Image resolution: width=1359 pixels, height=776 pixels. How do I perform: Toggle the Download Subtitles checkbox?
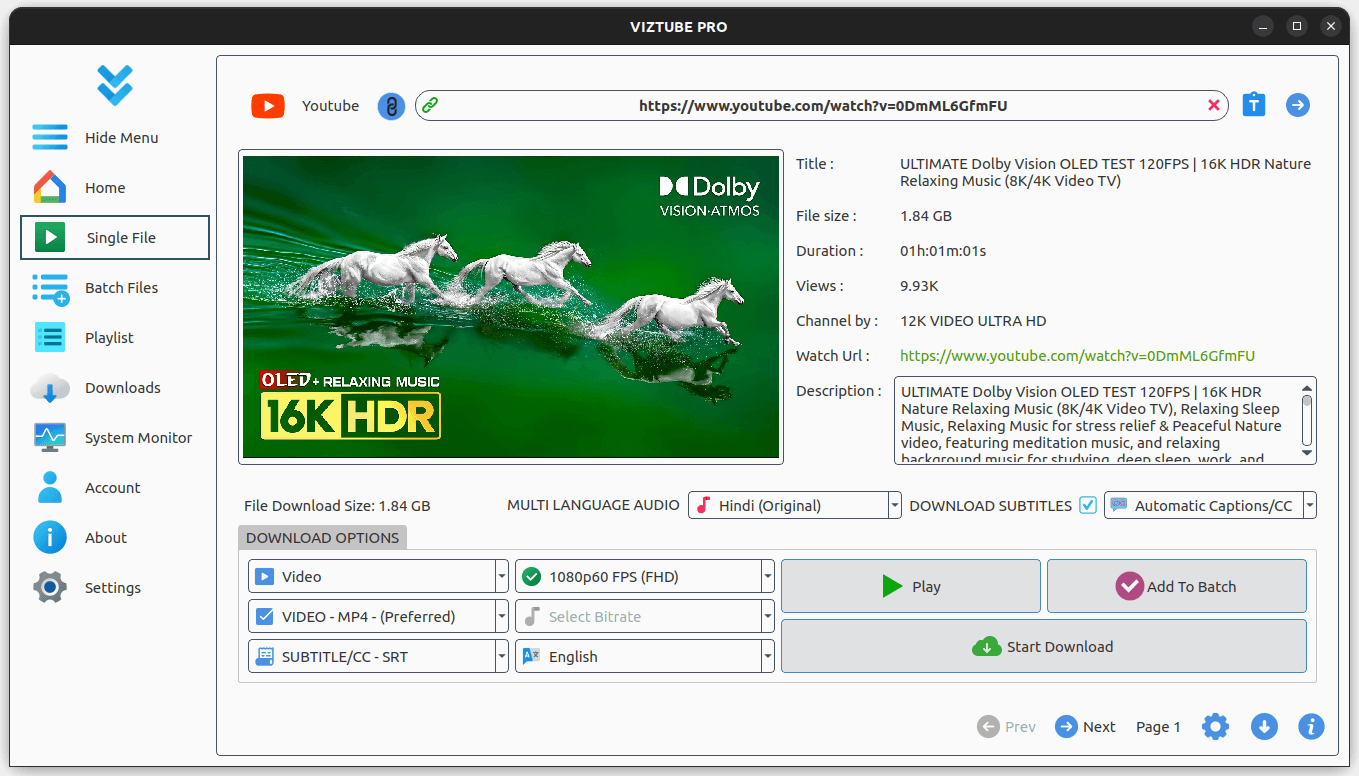pyautogui.click(x=1088, y=505)
